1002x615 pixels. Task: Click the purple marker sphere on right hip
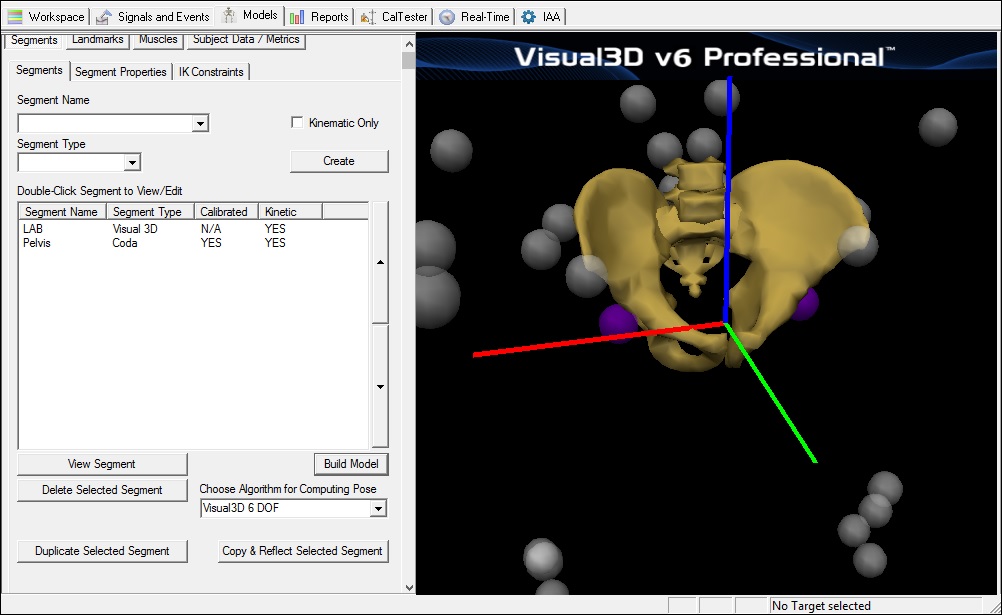coord(805,305)
